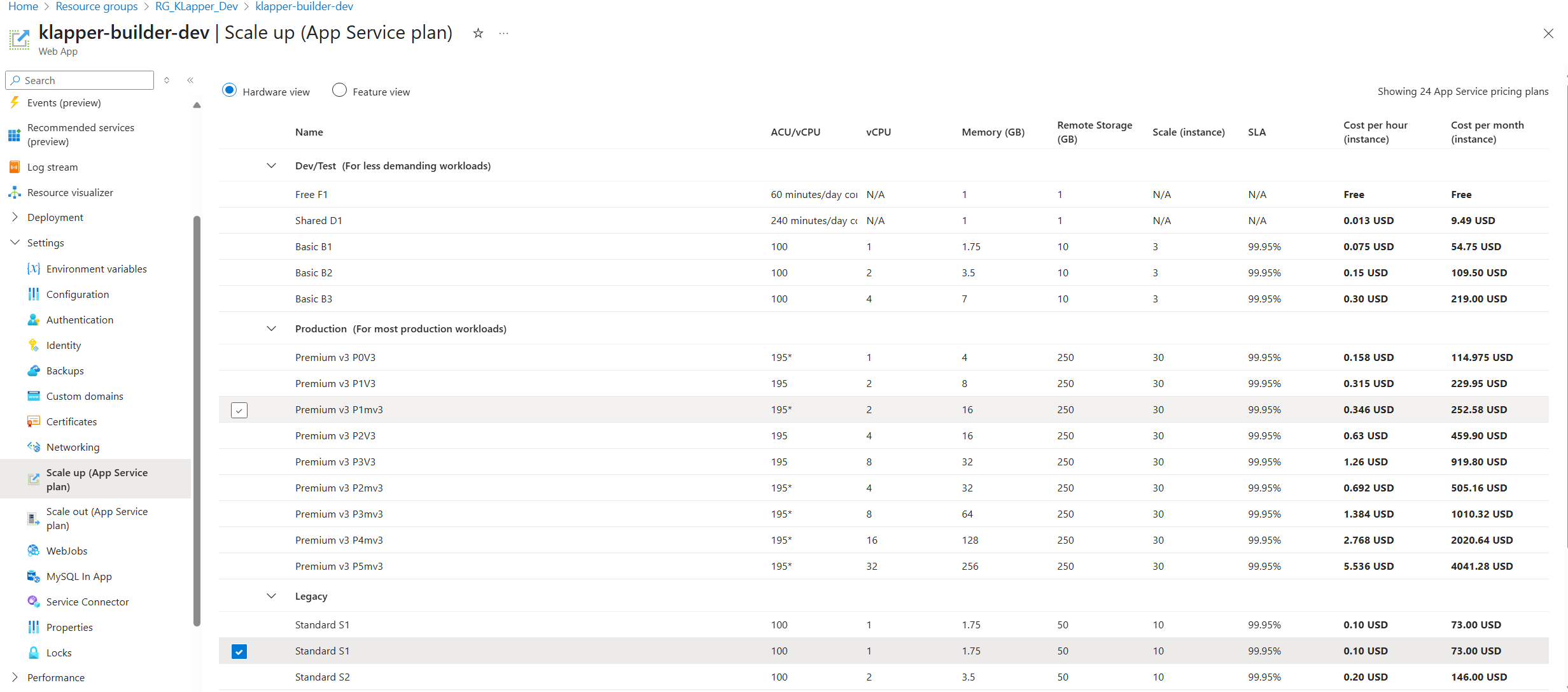Open the more options ellipsis in header

(503, 33)
